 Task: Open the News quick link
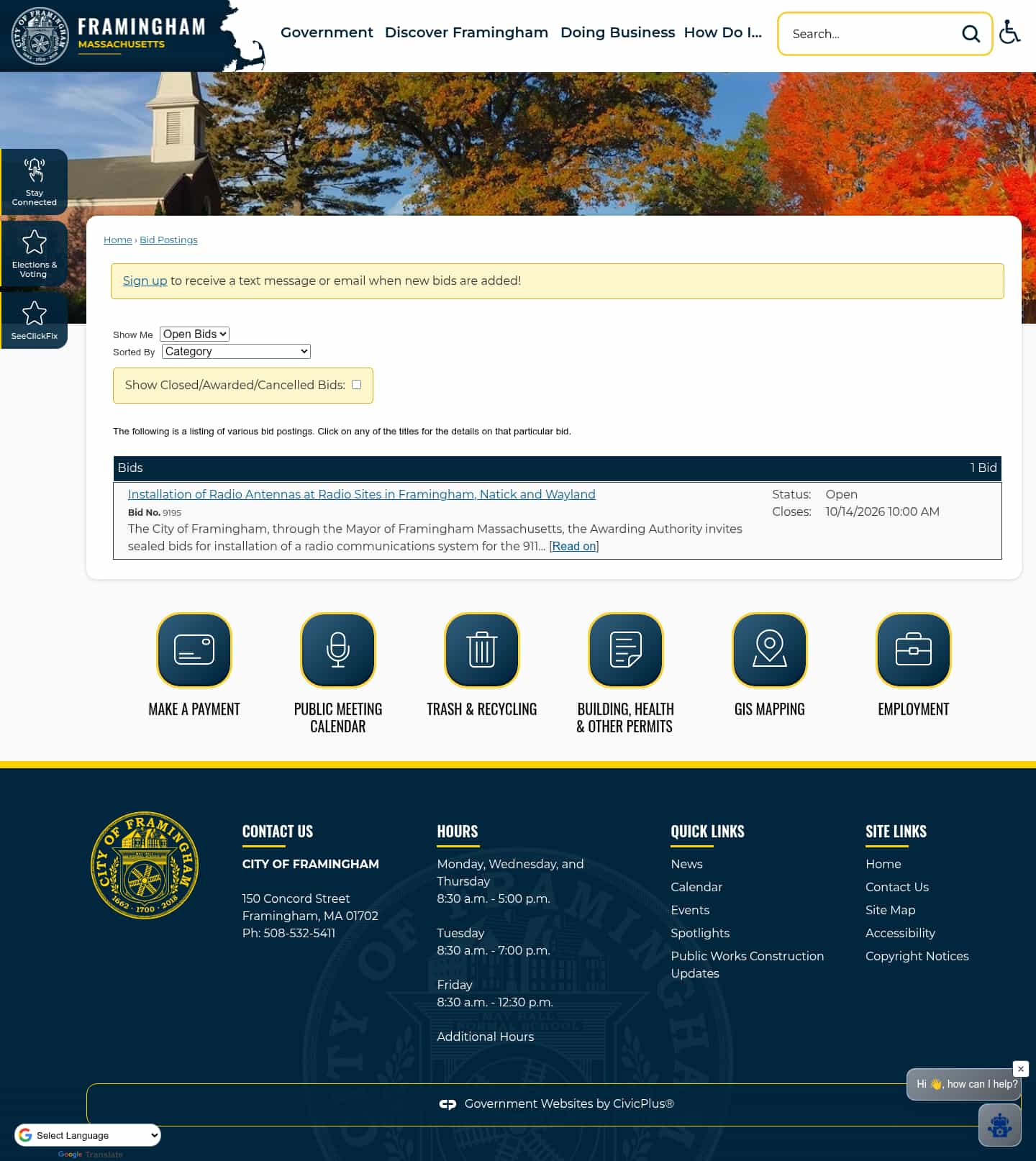coord(686,864)
